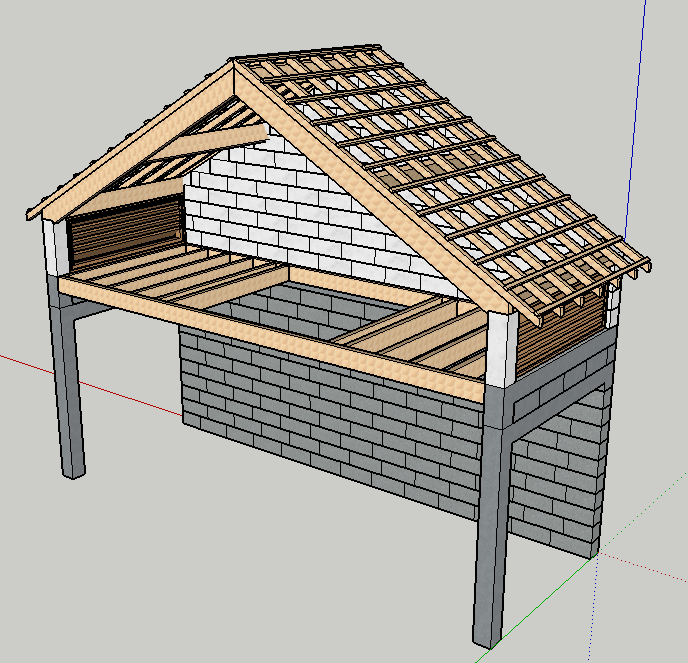The image size is (688, 663).
Task: Pick the diagonal wooden brace in the gable
Action: tap(211, 141)
